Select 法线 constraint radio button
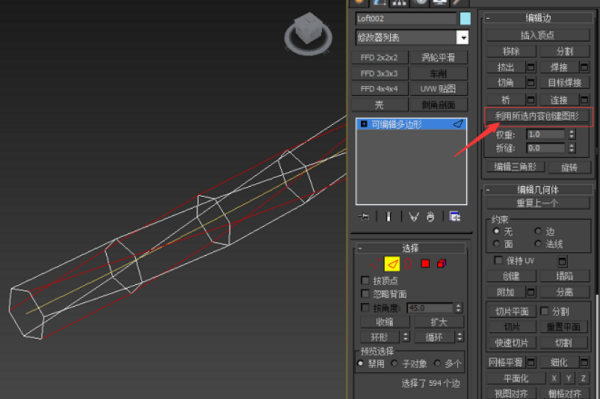Image resolution: width=600 pixels, height=399 pixels. point(538,243)
